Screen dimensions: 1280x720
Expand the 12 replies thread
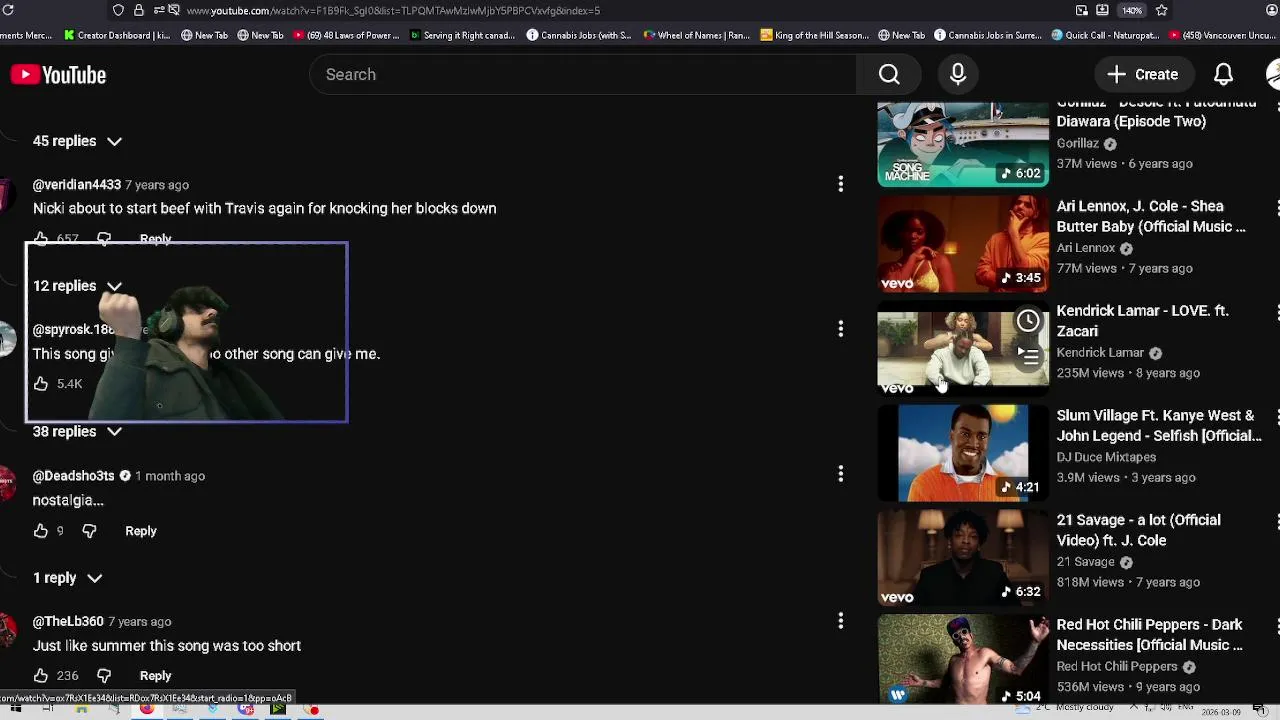(x=77, y=286)
